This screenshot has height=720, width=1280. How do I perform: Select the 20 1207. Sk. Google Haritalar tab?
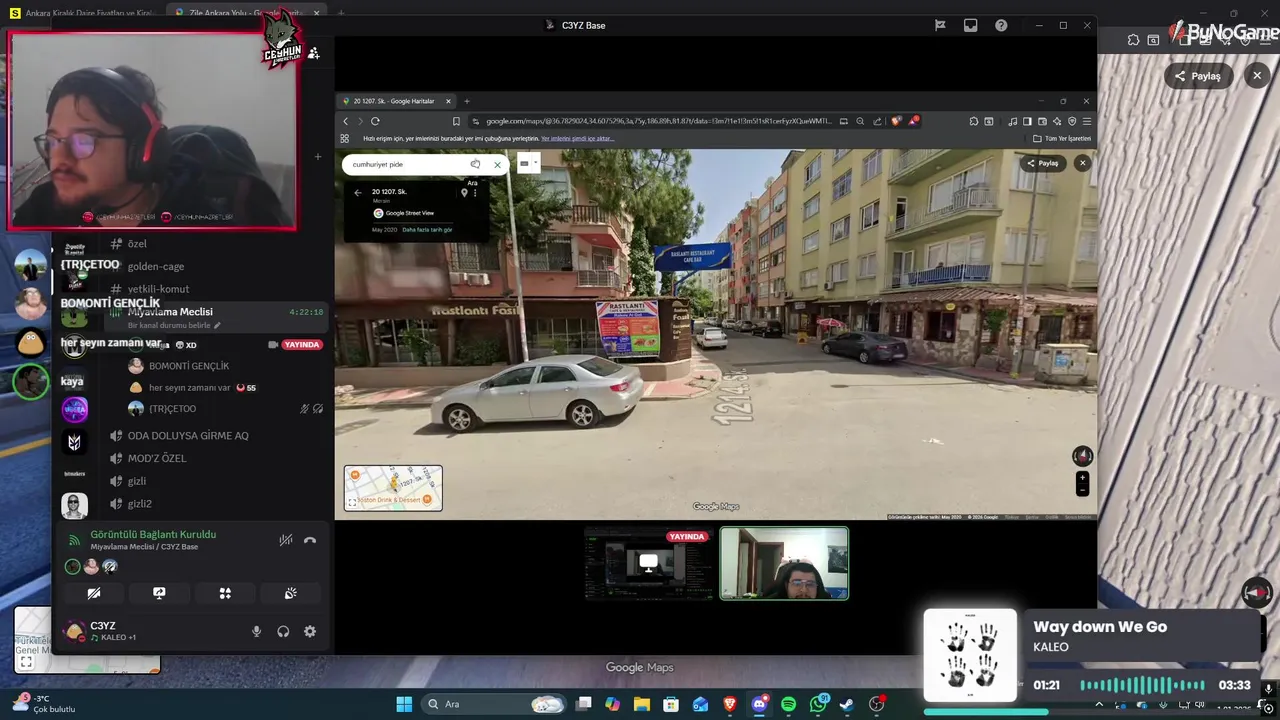[396, 101]
